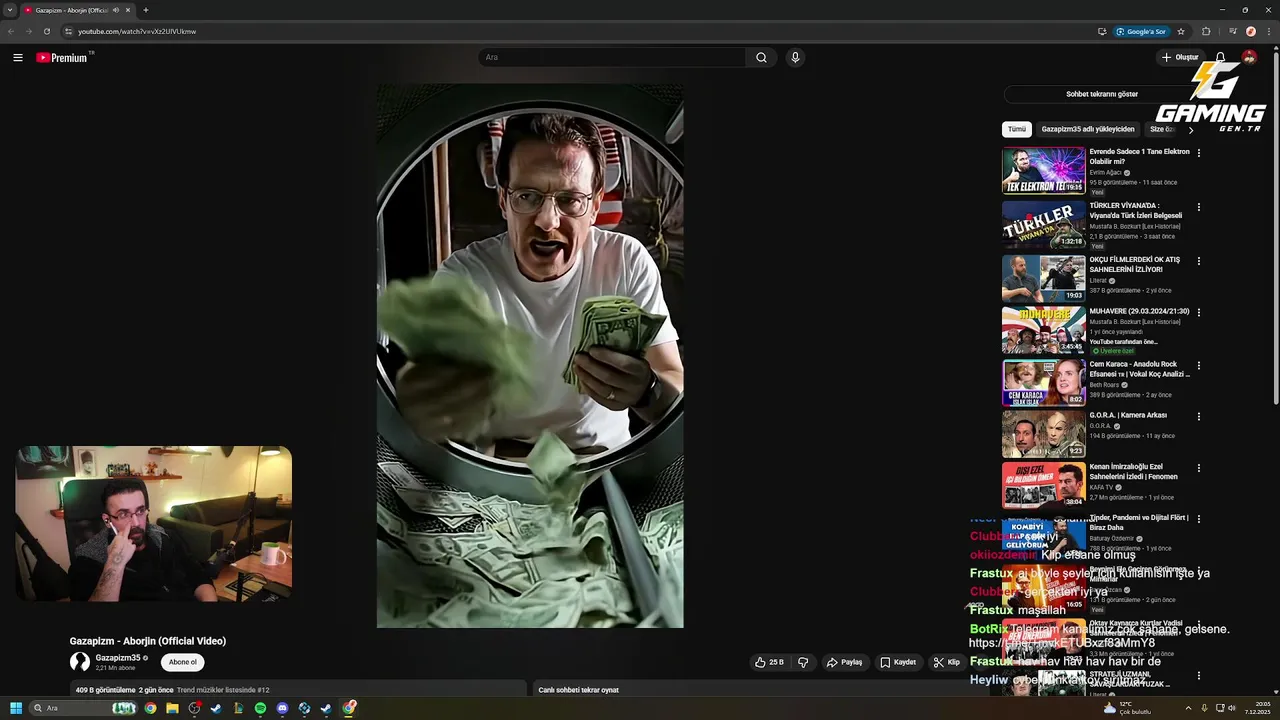Open the YouTube hamburger guide menu
Image resolution: width=1280 pixels, height=720 pixels.
coord(18,57)
